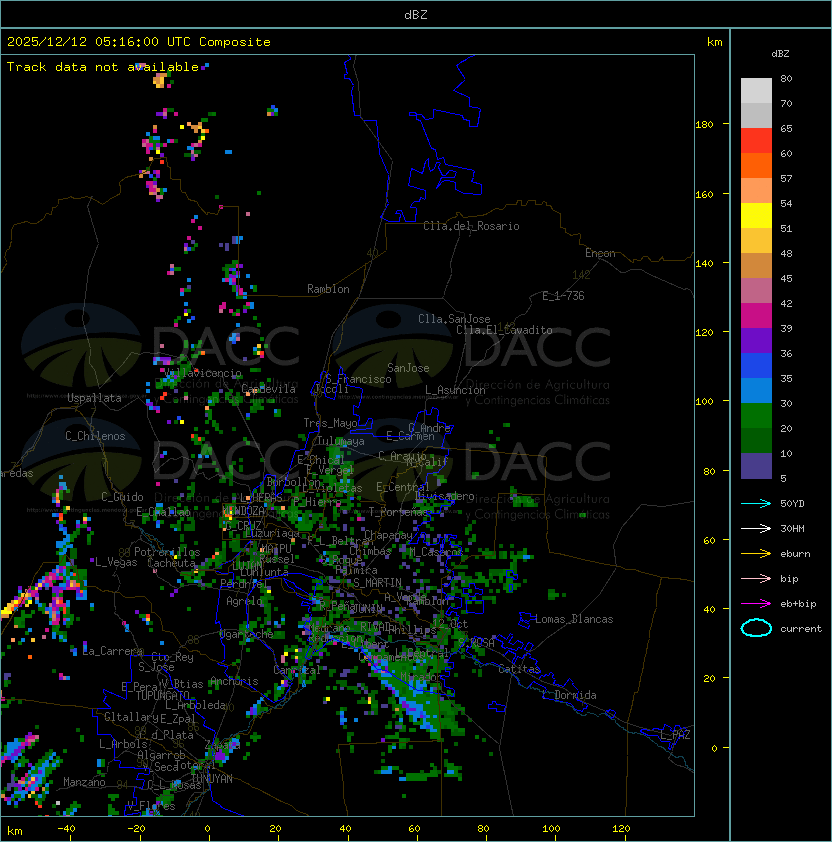
Task: Click the '30HM' legend label
Action: point(792,528)
